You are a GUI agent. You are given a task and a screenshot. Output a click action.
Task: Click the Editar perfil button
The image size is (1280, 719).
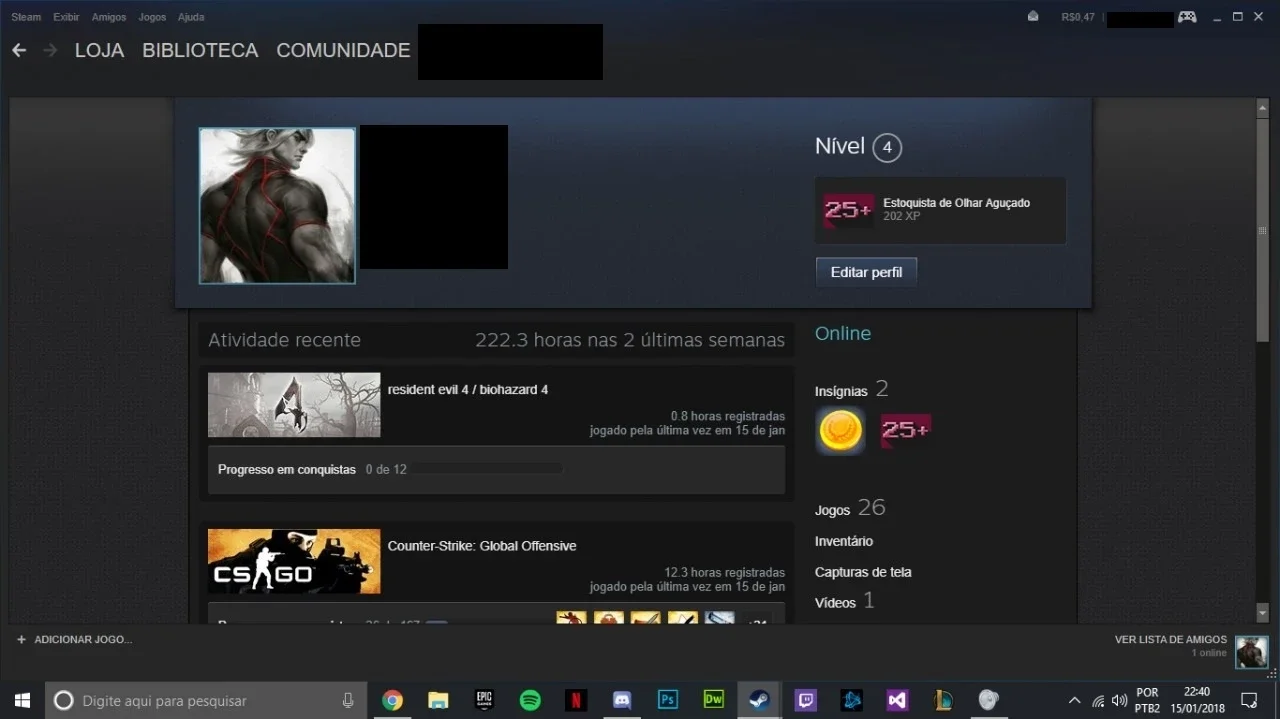(866, 272)
